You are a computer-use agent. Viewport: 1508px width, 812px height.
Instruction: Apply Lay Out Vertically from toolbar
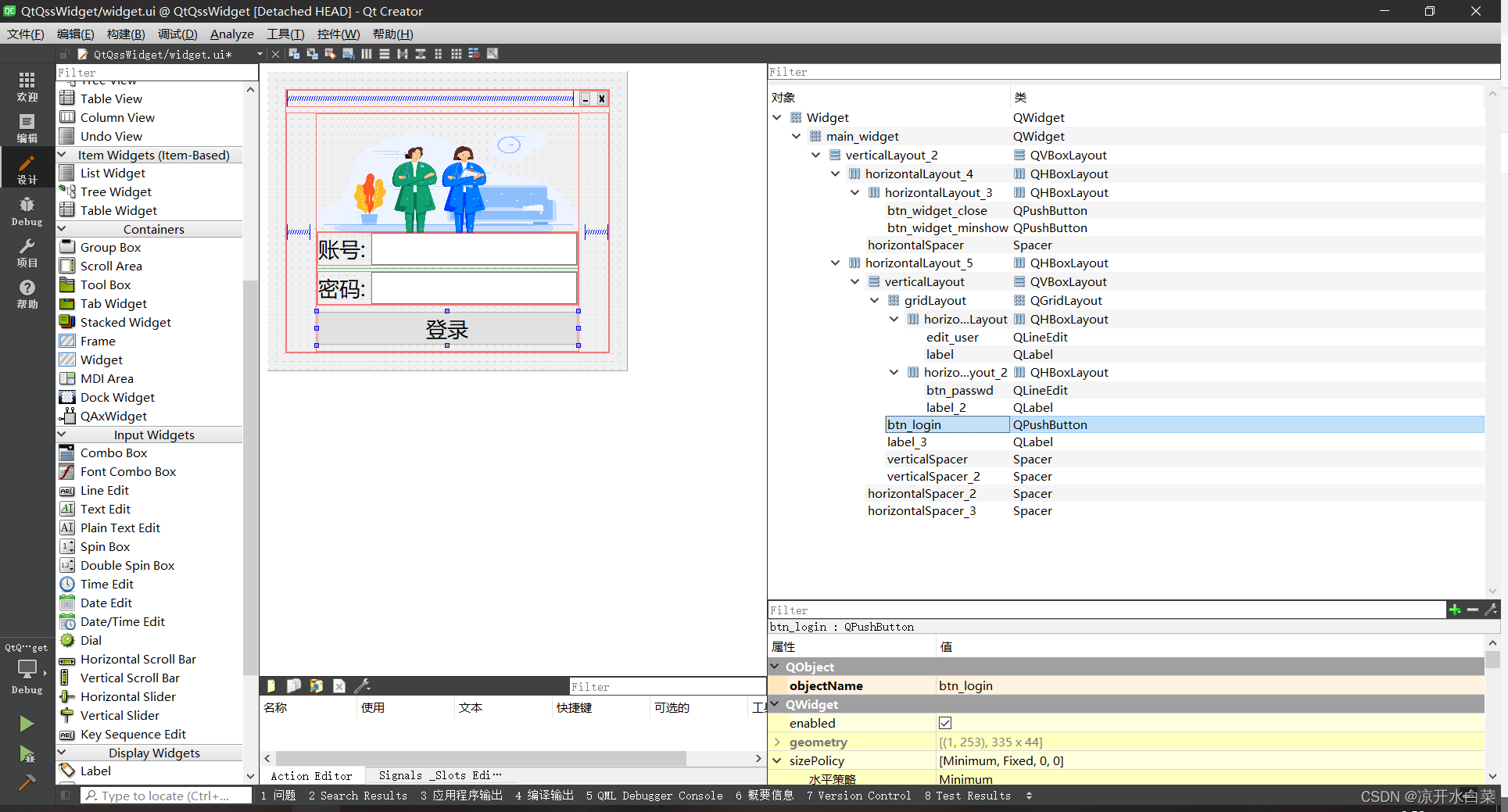click(x=384, y=54)
